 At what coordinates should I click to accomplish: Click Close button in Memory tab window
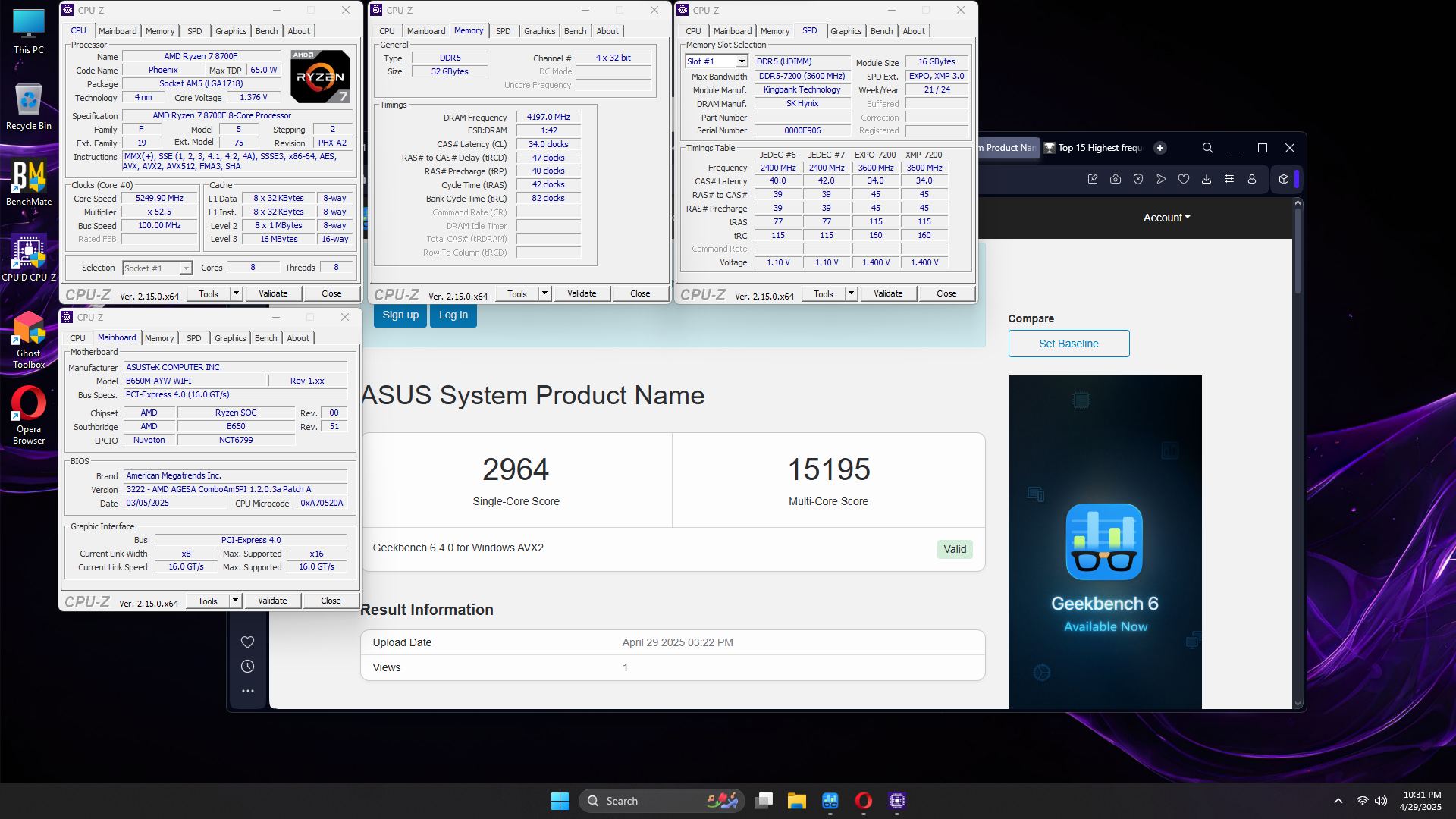point(640,293)
